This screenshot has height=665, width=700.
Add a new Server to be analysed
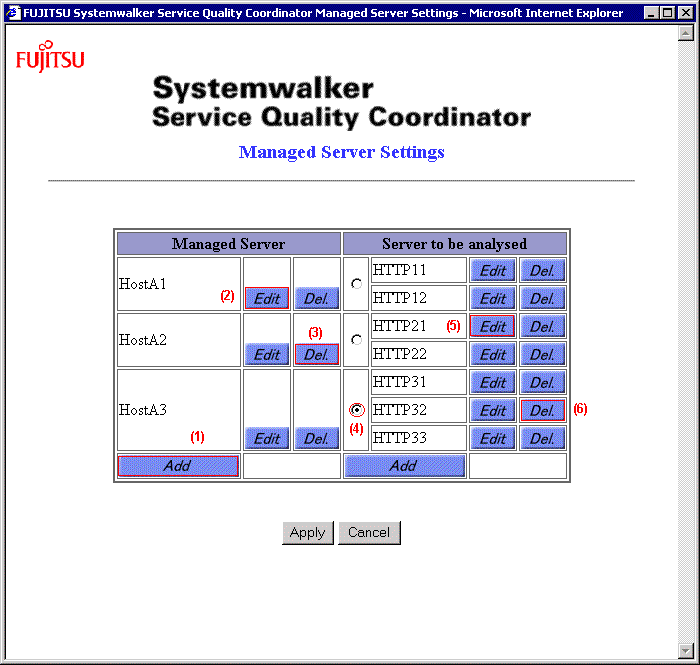404,466
